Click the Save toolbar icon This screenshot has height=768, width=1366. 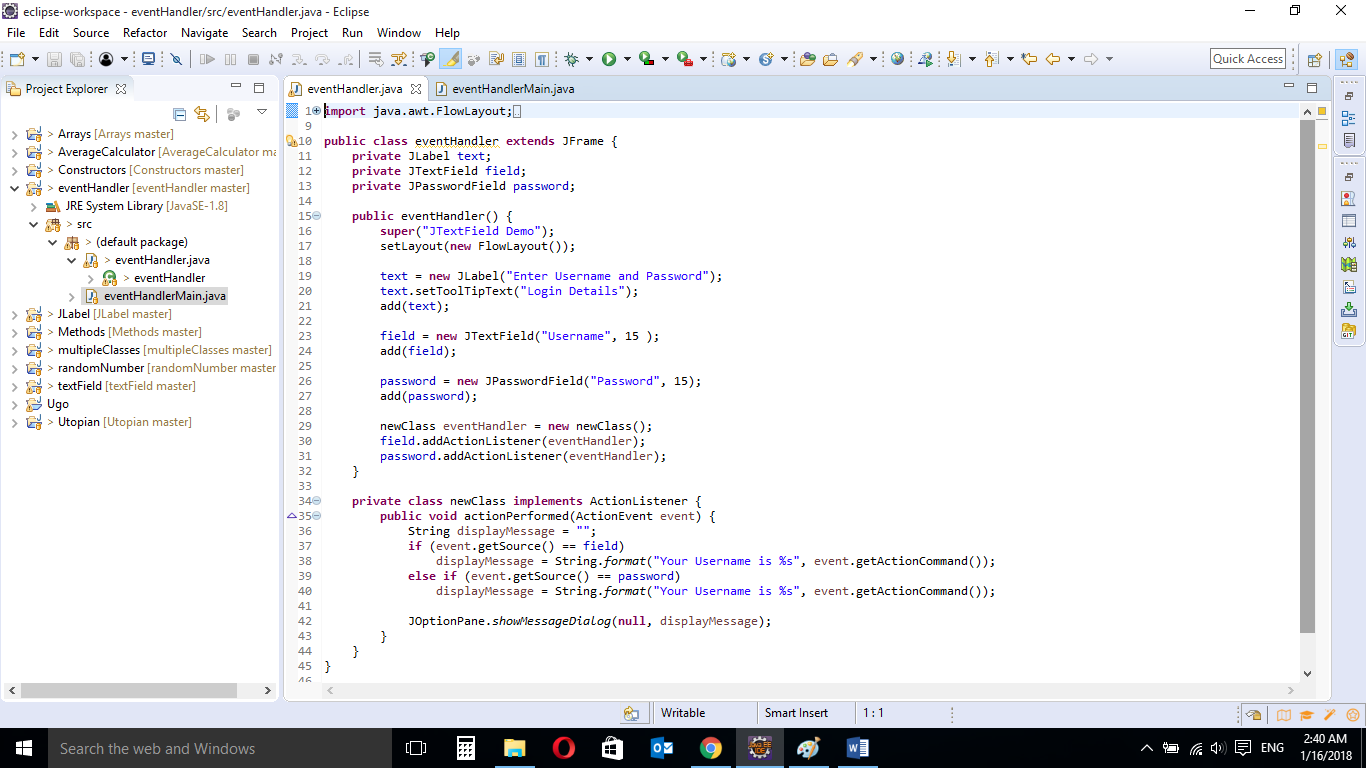point(54,59)
